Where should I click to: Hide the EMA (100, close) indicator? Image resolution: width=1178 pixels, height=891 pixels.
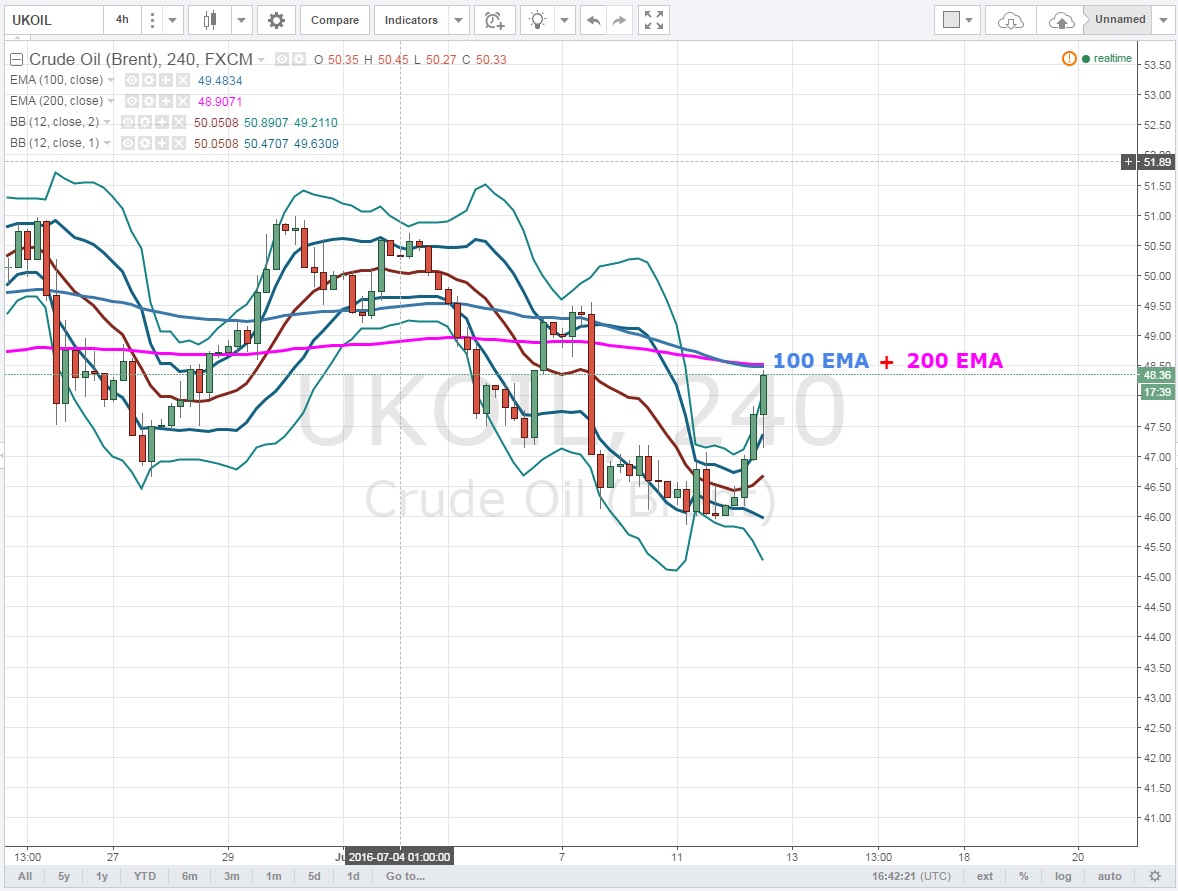coord(131,80)
